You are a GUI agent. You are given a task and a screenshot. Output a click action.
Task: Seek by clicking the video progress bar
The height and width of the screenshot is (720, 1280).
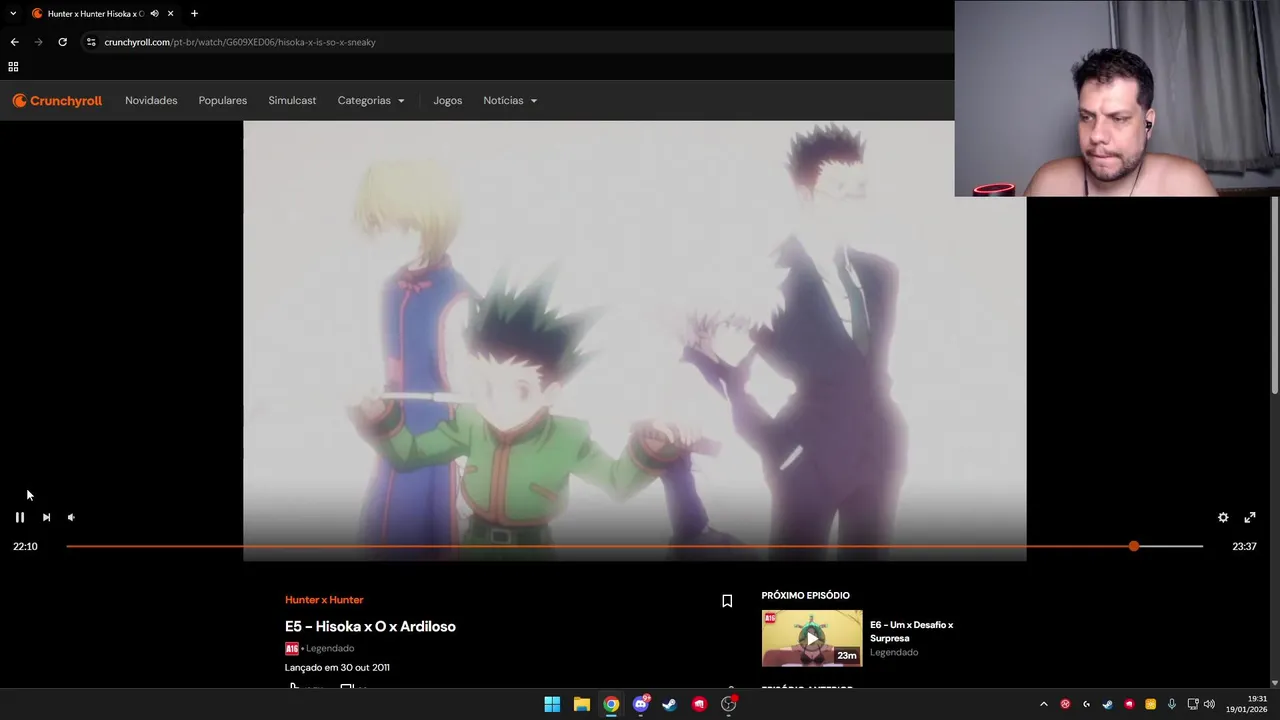pos(634,546)
